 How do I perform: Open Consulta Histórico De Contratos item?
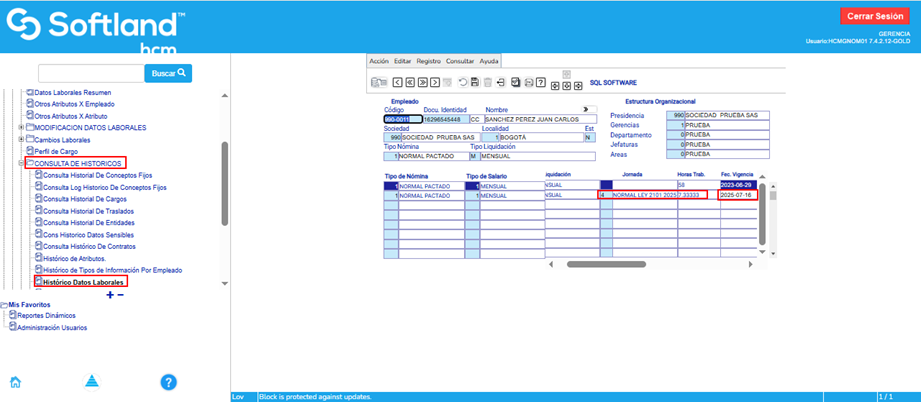tap(90, 246)
